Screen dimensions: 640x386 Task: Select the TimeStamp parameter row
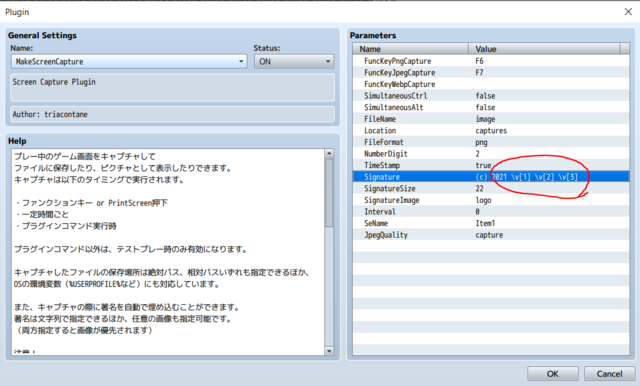coord(491,165)
